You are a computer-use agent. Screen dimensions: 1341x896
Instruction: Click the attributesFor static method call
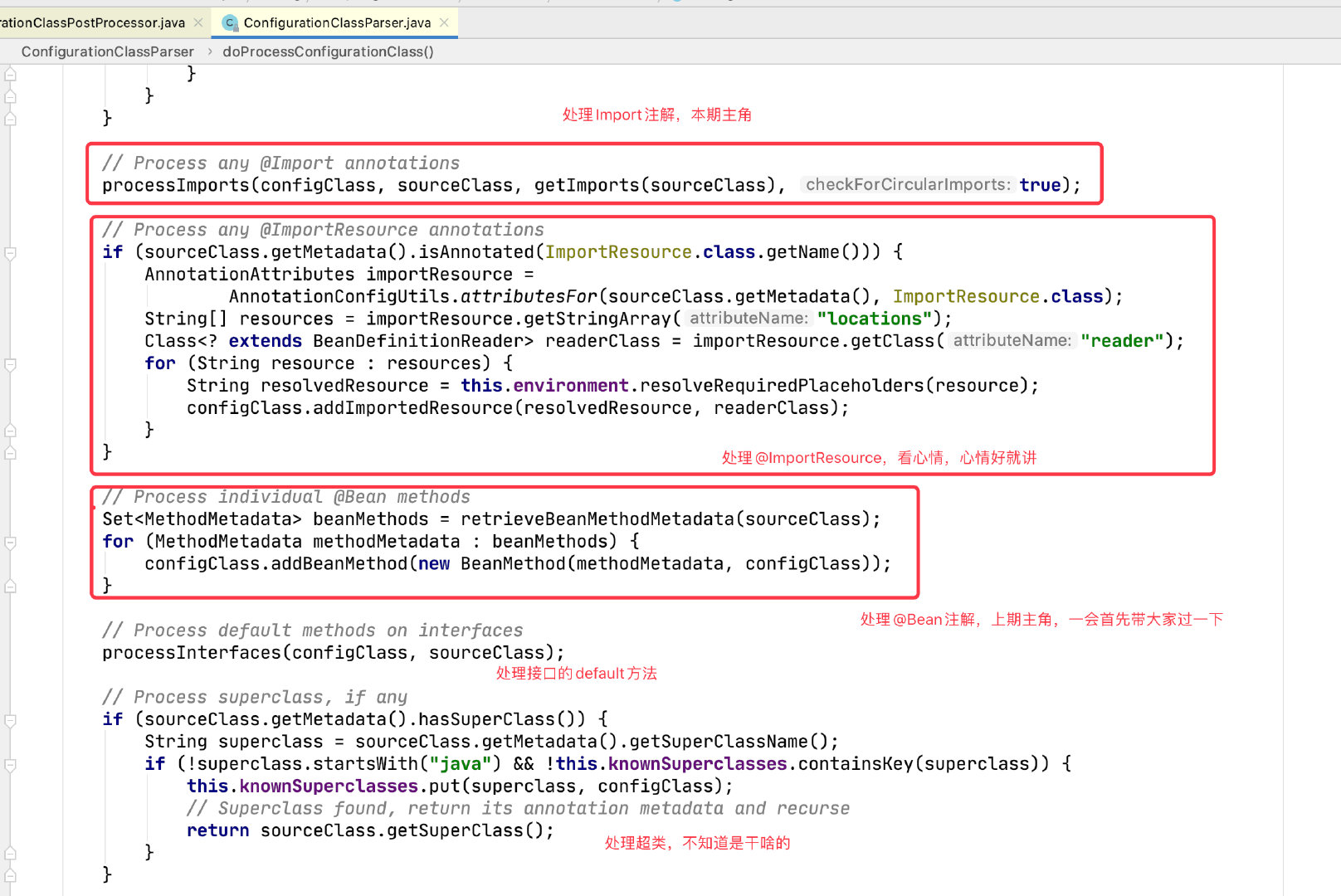[529, 297]
